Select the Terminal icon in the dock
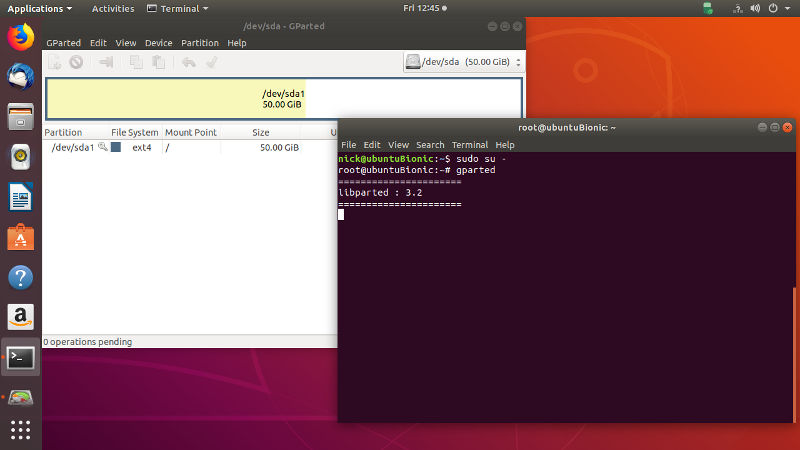Screen dimensions: 800x450 point(20,358)
